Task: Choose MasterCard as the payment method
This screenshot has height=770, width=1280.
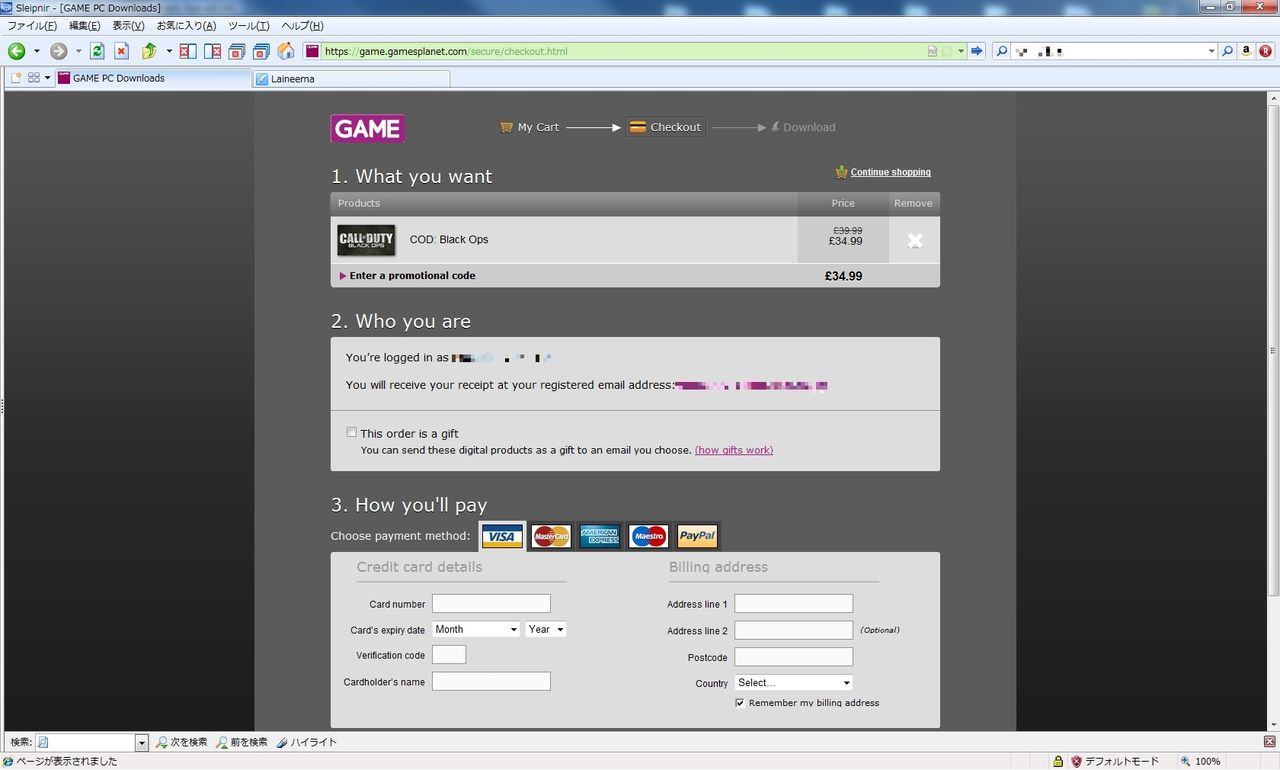Action: click(551, 536)
